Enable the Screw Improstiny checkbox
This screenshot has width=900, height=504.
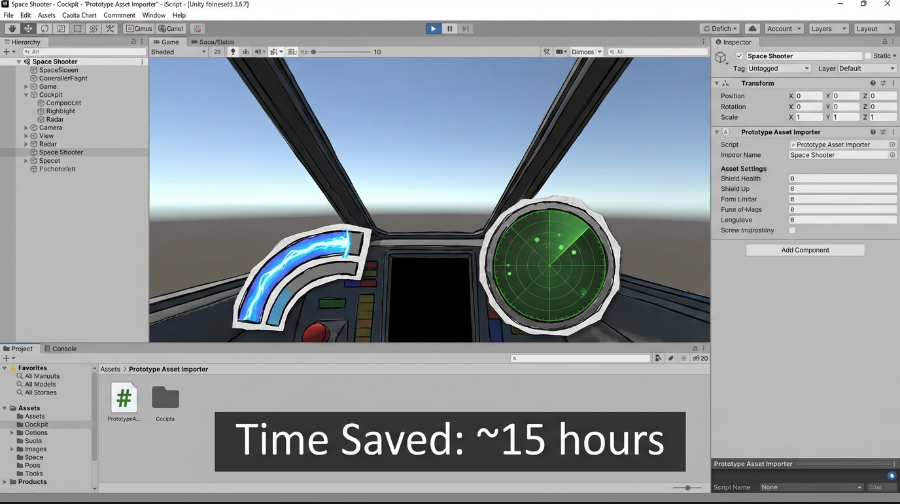click(x=792, y=230)
